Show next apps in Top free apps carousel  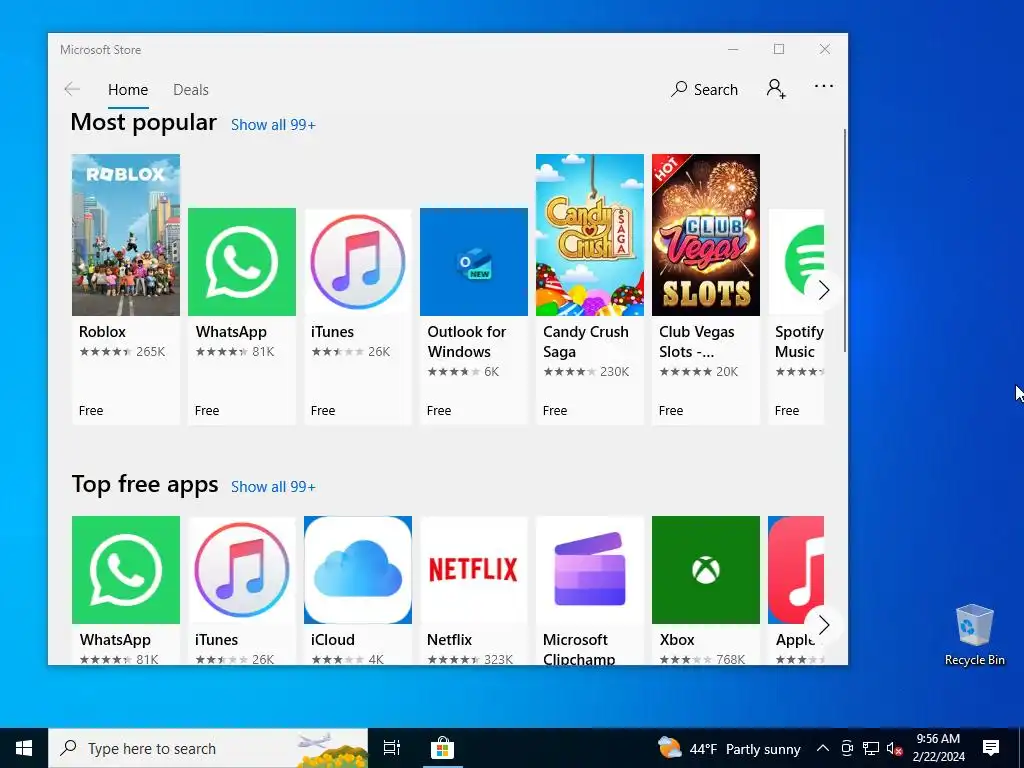pyautogui.click(x=823, y=625)
